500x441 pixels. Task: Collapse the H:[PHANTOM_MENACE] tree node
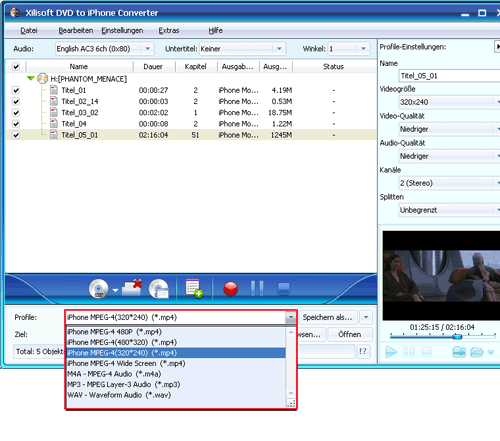click(31, 78)
